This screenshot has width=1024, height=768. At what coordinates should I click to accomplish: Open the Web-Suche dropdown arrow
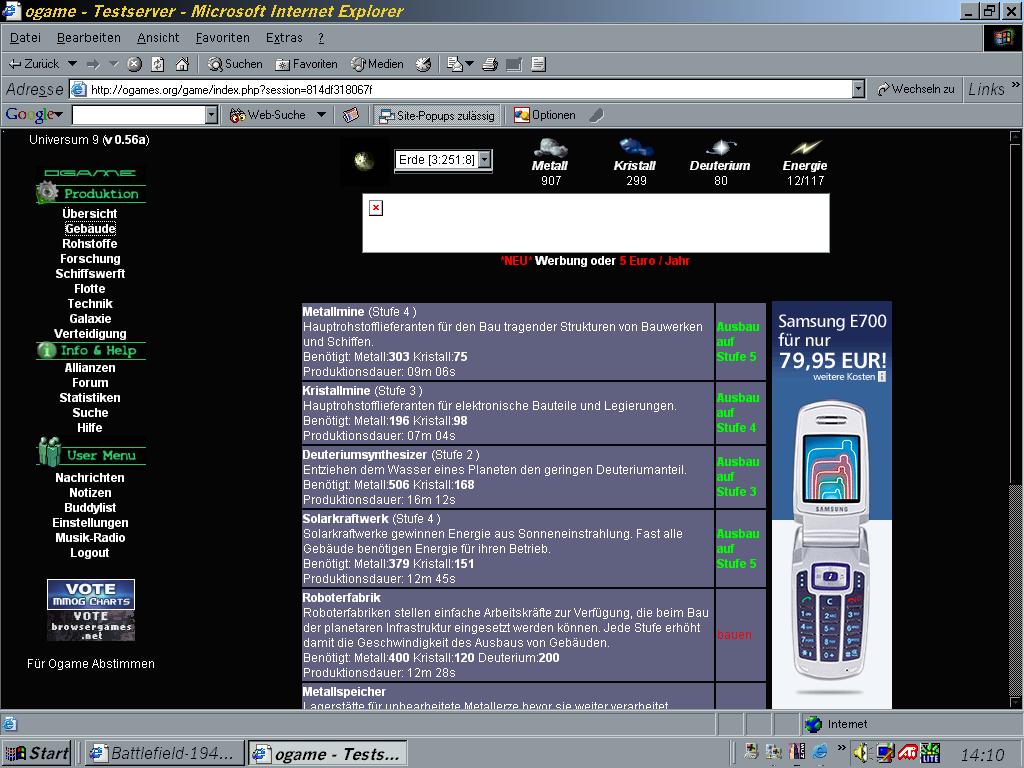click(321, 116)
